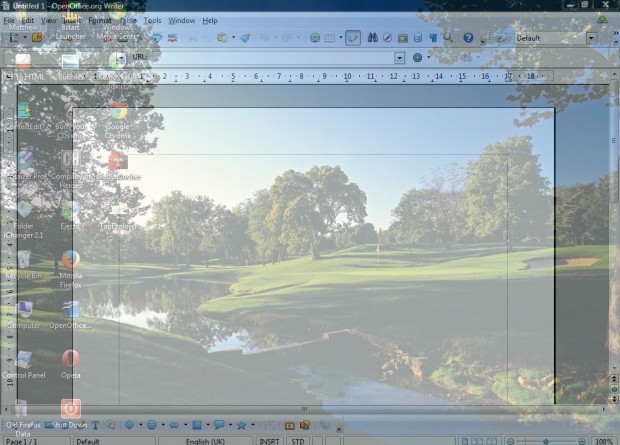Expand the Flowchart shapes dropdown arrow
Screen dimensions: 620x445
point(208,425)
